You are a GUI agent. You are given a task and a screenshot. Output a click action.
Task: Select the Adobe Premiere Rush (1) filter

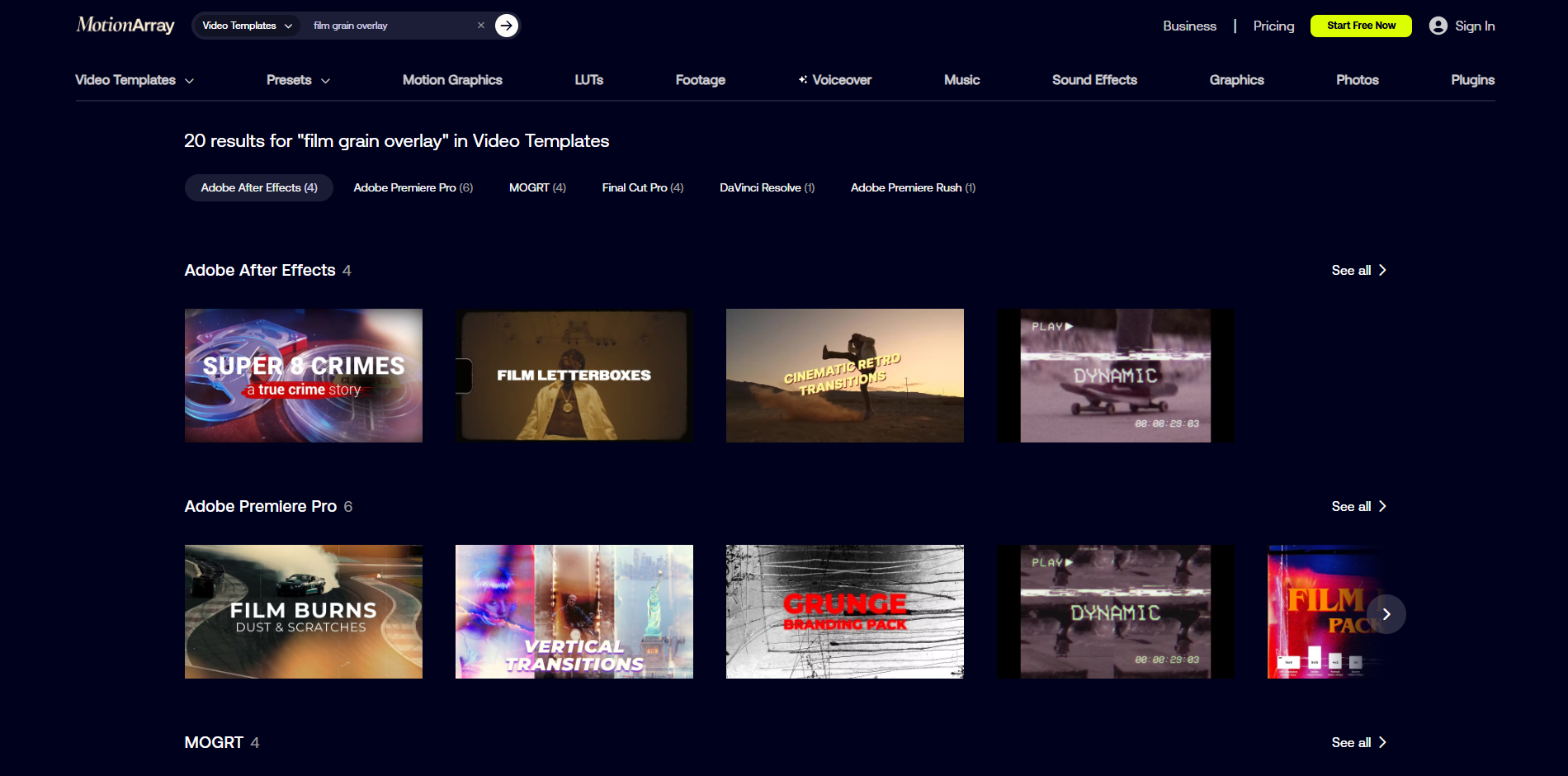[x=913, y=187]
